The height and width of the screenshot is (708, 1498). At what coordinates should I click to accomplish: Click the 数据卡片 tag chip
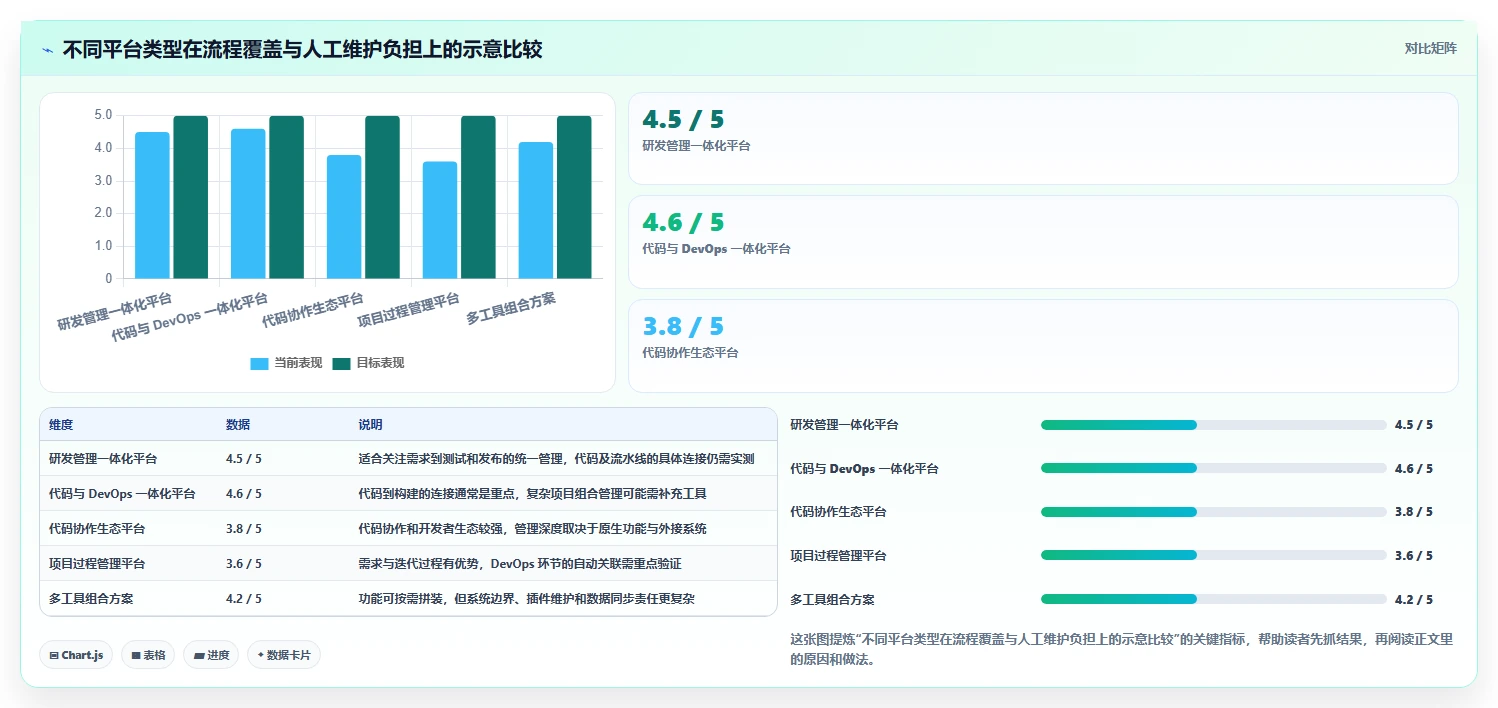[284, 655]
